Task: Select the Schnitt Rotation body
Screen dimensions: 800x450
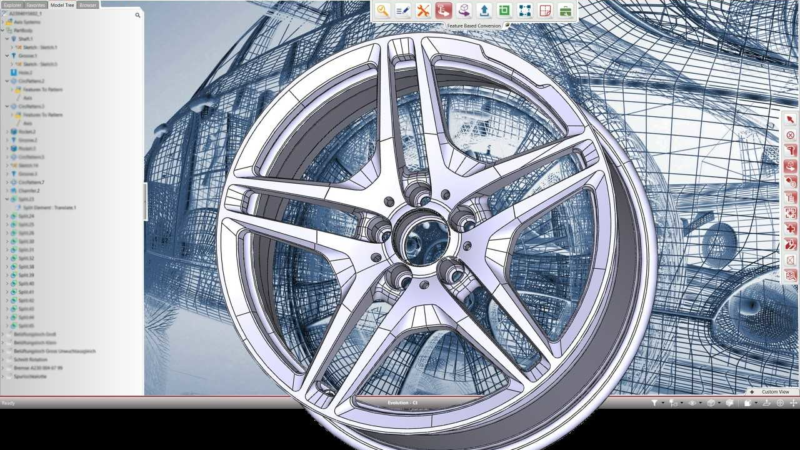Action: point(31,359)
